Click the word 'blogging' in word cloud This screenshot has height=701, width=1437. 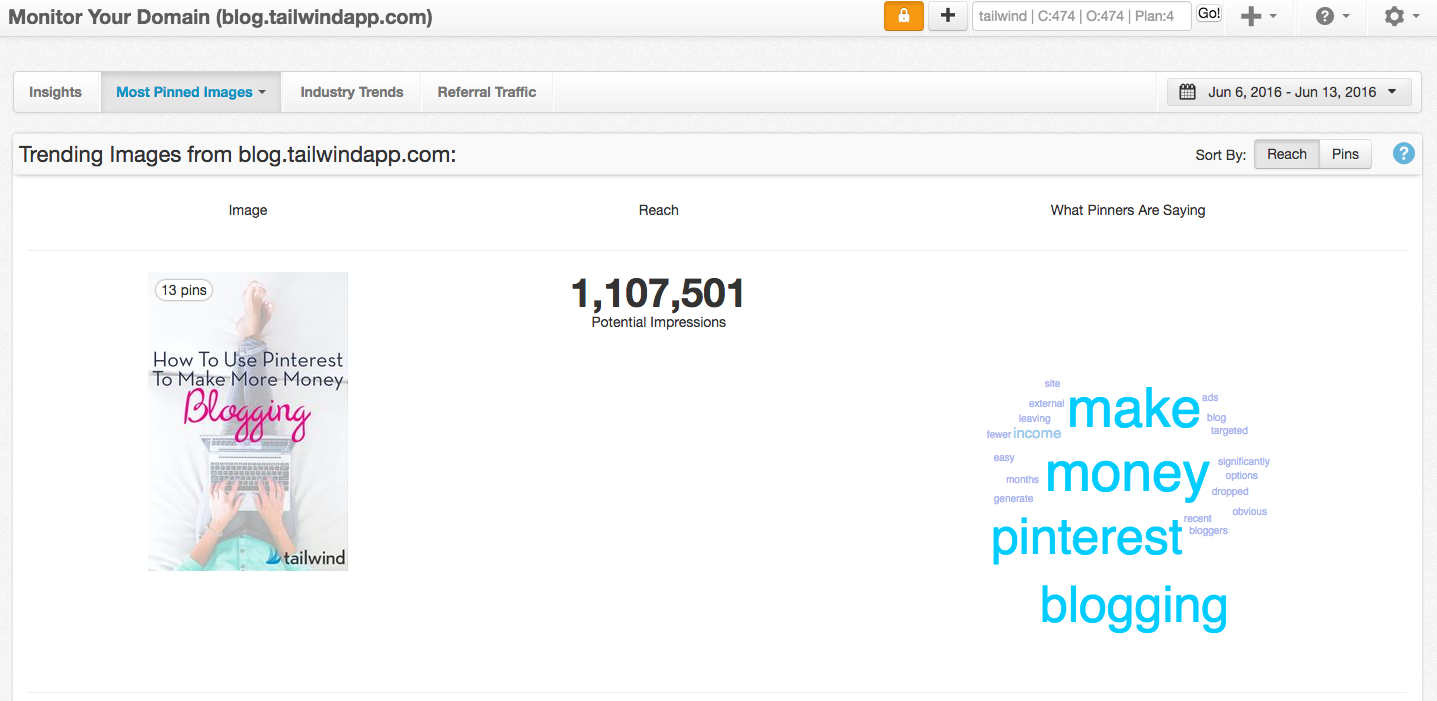(x=1134, y=606)
